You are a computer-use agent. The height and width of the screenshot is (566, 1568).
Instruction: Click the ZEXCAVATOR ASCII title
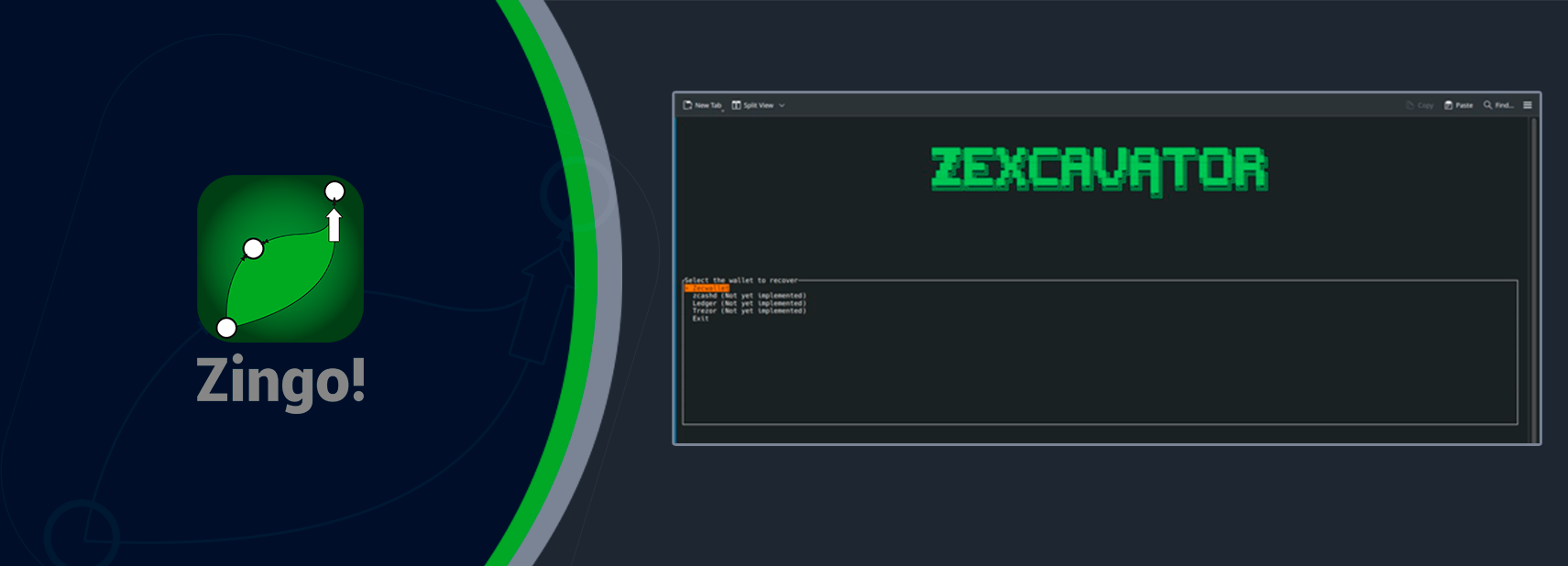pyautogui.click(x=1100, y=170)
